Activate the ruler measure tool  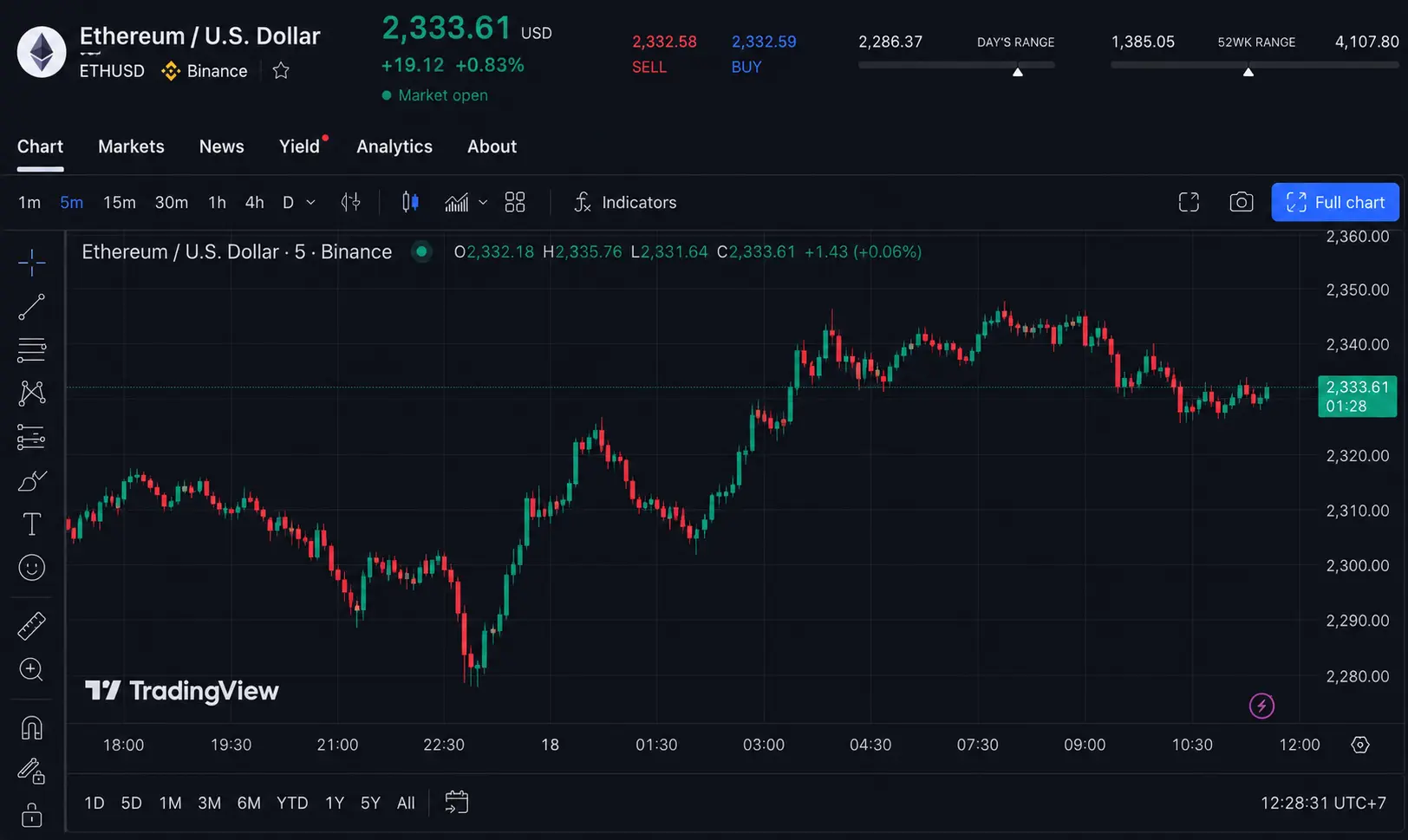click(x=31, y=626)
